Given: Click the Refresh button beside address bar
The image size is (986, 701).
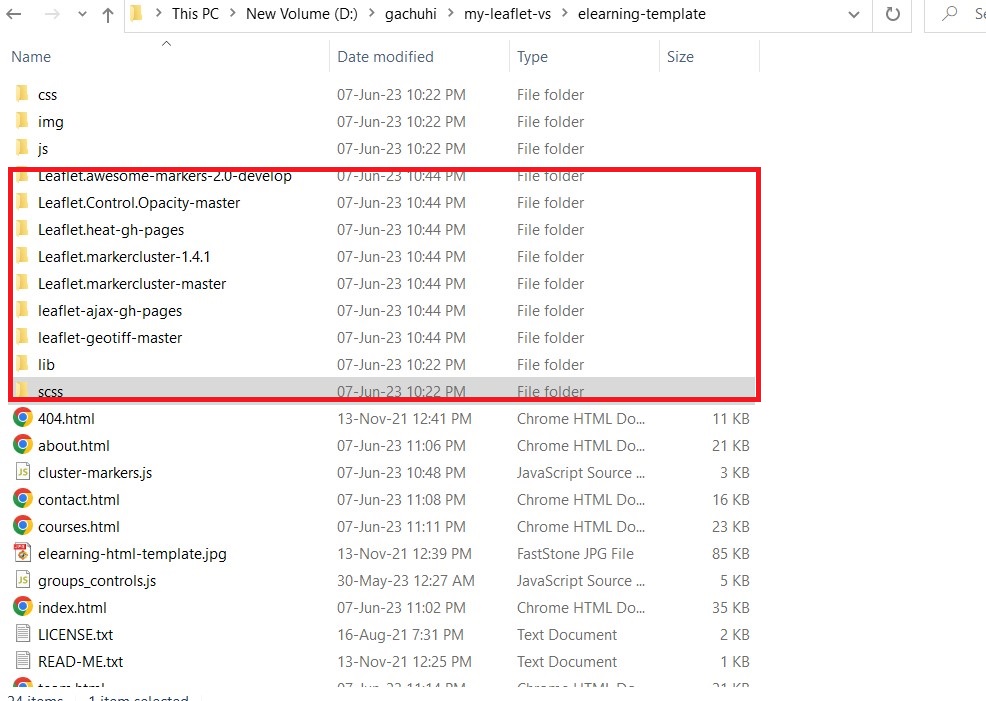Looking at the screenshot, I should pos(891,14).
